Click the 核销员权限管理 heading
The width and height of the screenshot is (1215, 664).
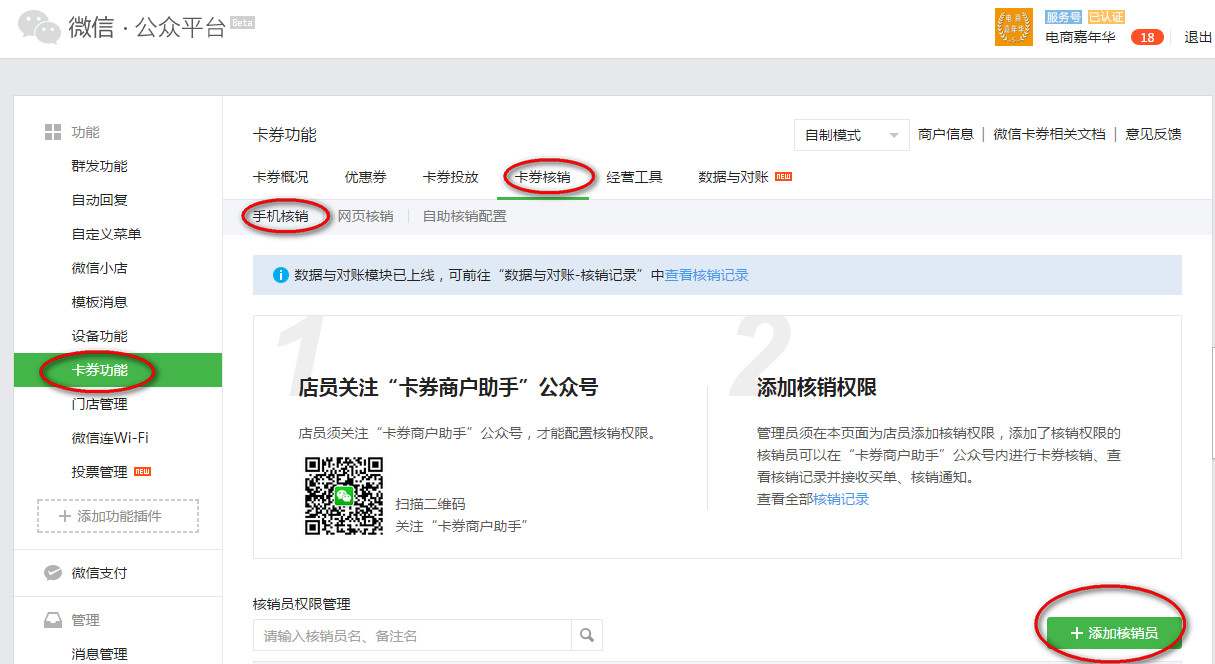click(x=302, y=604)
